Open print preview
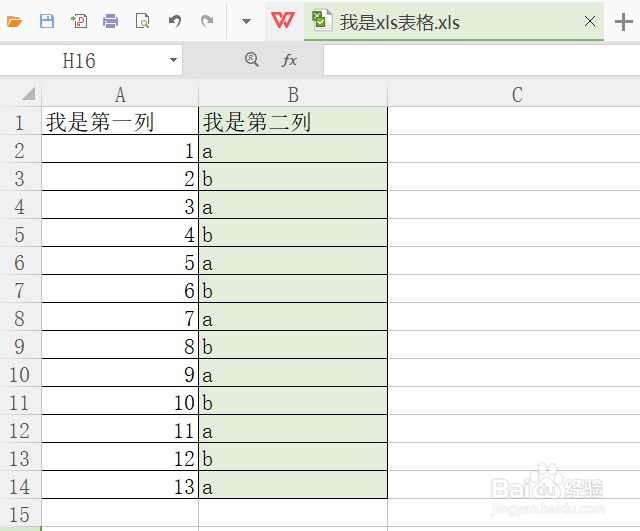640x531 pixels. (x=142, y=21)
